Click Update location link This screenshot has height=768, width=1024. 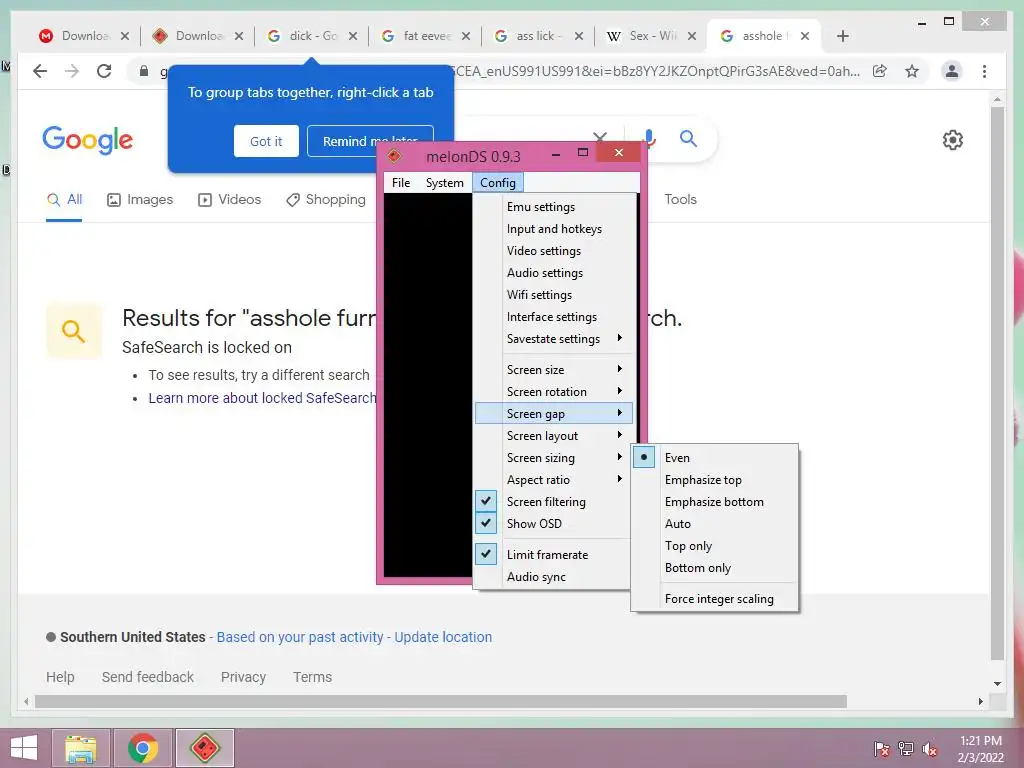[443, 637]
